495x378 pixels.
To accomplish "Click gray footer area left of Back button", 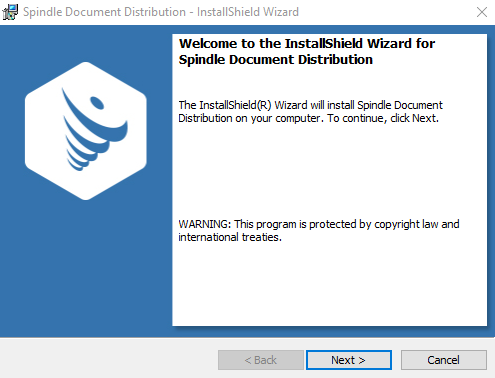I will tap(108, 360).
